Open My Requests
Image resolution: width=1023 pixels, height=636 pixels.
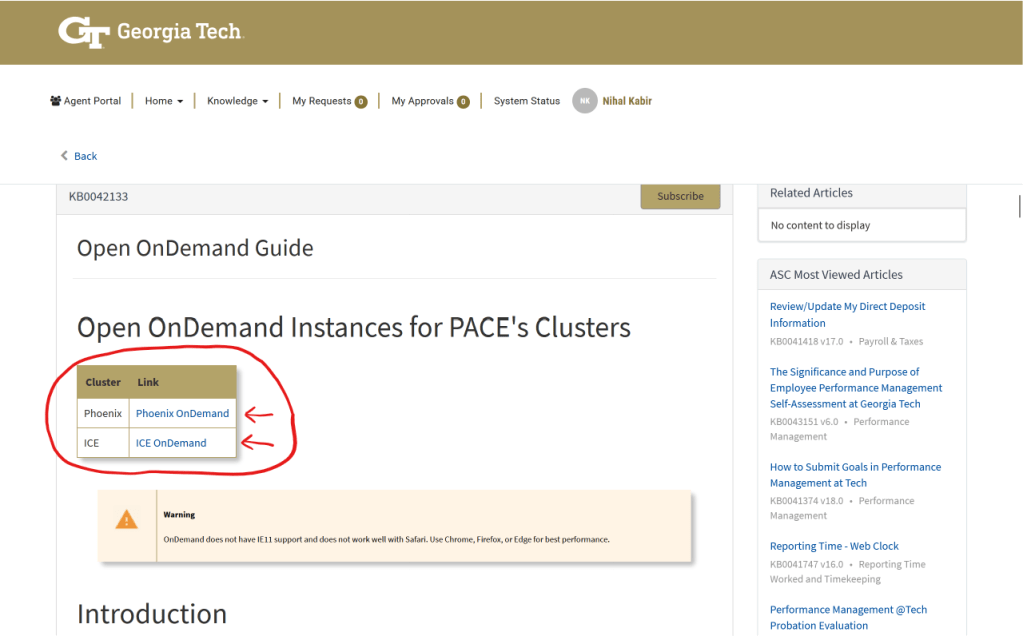coord(322,100)
